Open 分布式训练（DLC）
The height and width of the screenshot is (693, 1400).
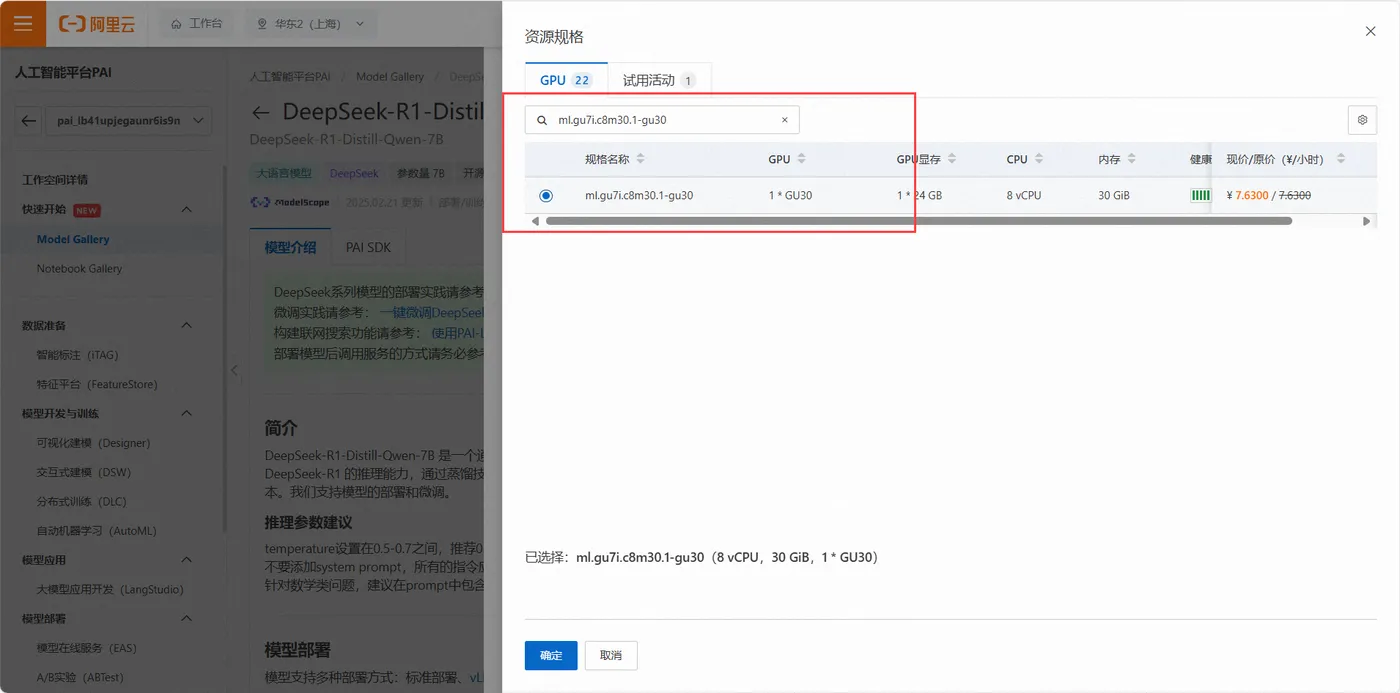point(82,501)
